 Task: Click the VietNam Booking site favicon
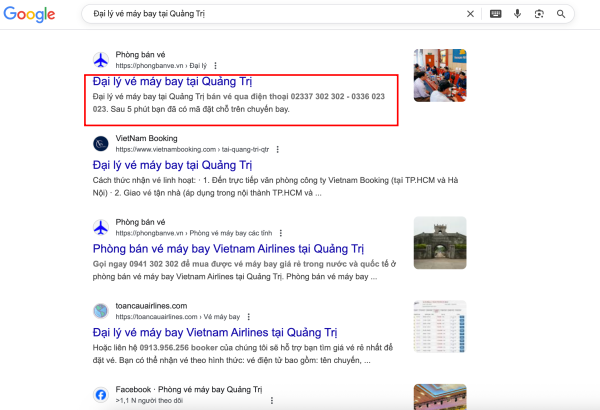(100, 143)
